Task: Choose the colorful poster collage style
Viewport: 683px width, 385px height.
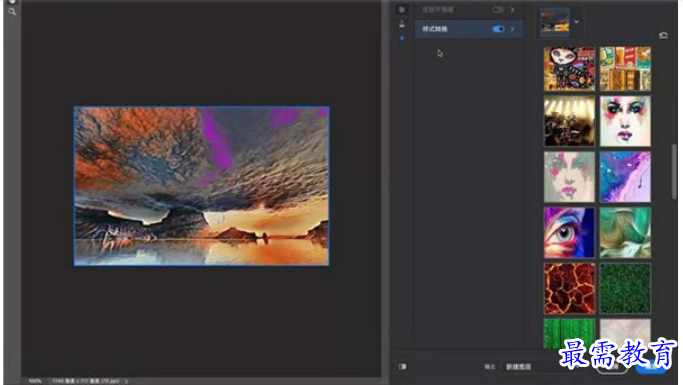Action: [625, 69]
